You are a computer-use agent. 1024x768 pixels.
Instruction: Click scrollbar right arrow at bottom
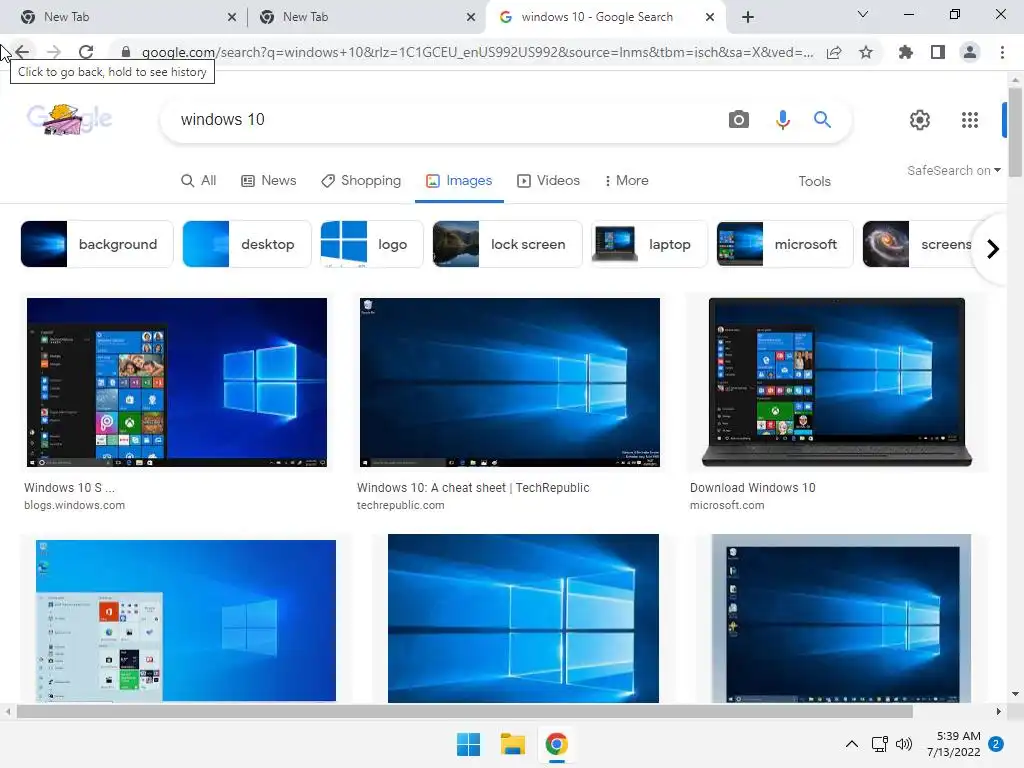point(999,711)
